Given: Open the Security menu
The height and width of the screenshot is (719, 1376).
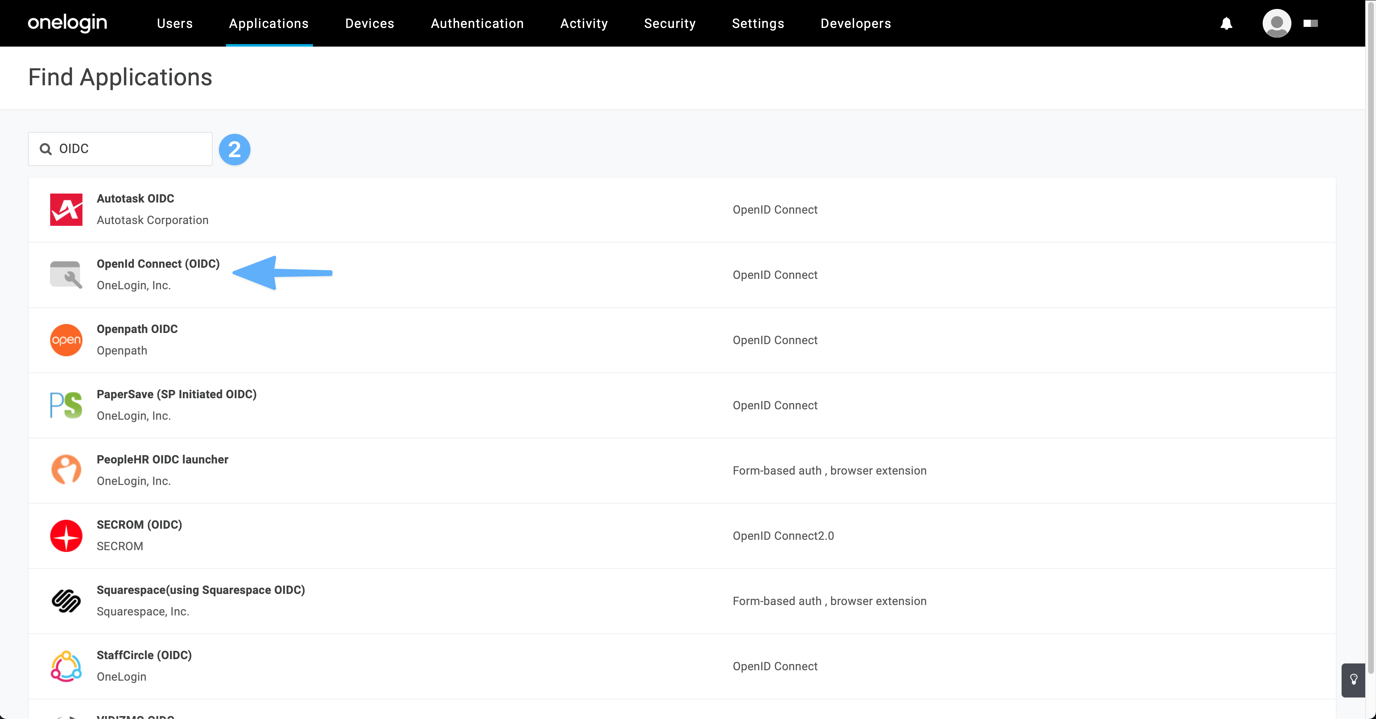Looking at the screenshot, I should click(670, 23).
